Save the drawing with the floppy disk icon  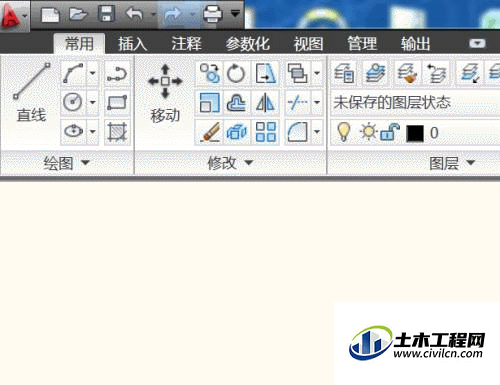coord(107,15)
